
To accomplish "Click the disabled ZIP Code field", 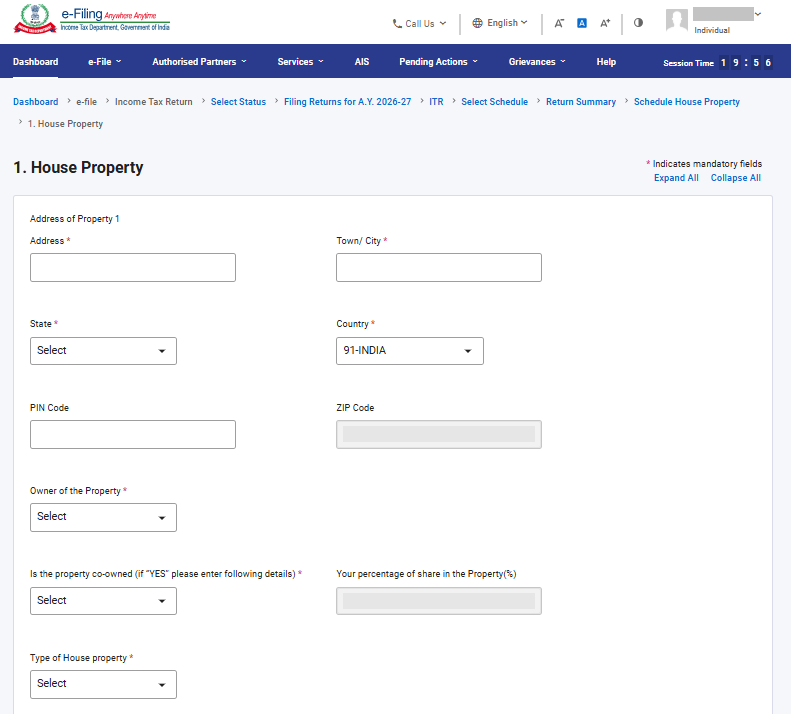I will (439, 434).
